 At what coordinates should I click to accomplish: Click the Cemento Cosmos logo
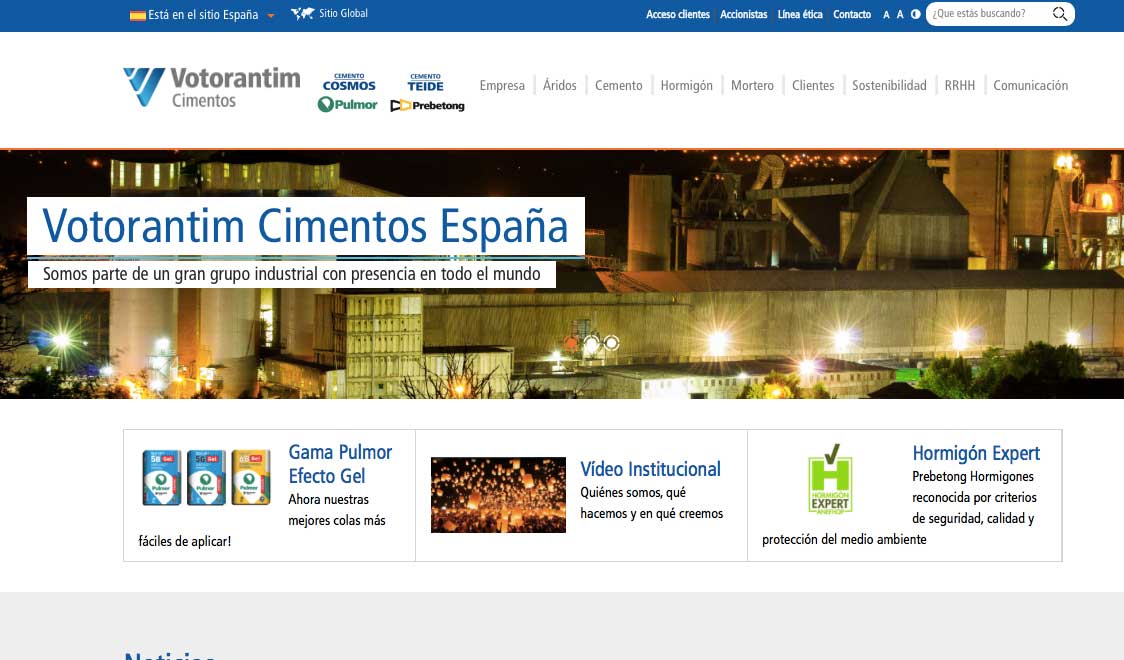(347, 82)
